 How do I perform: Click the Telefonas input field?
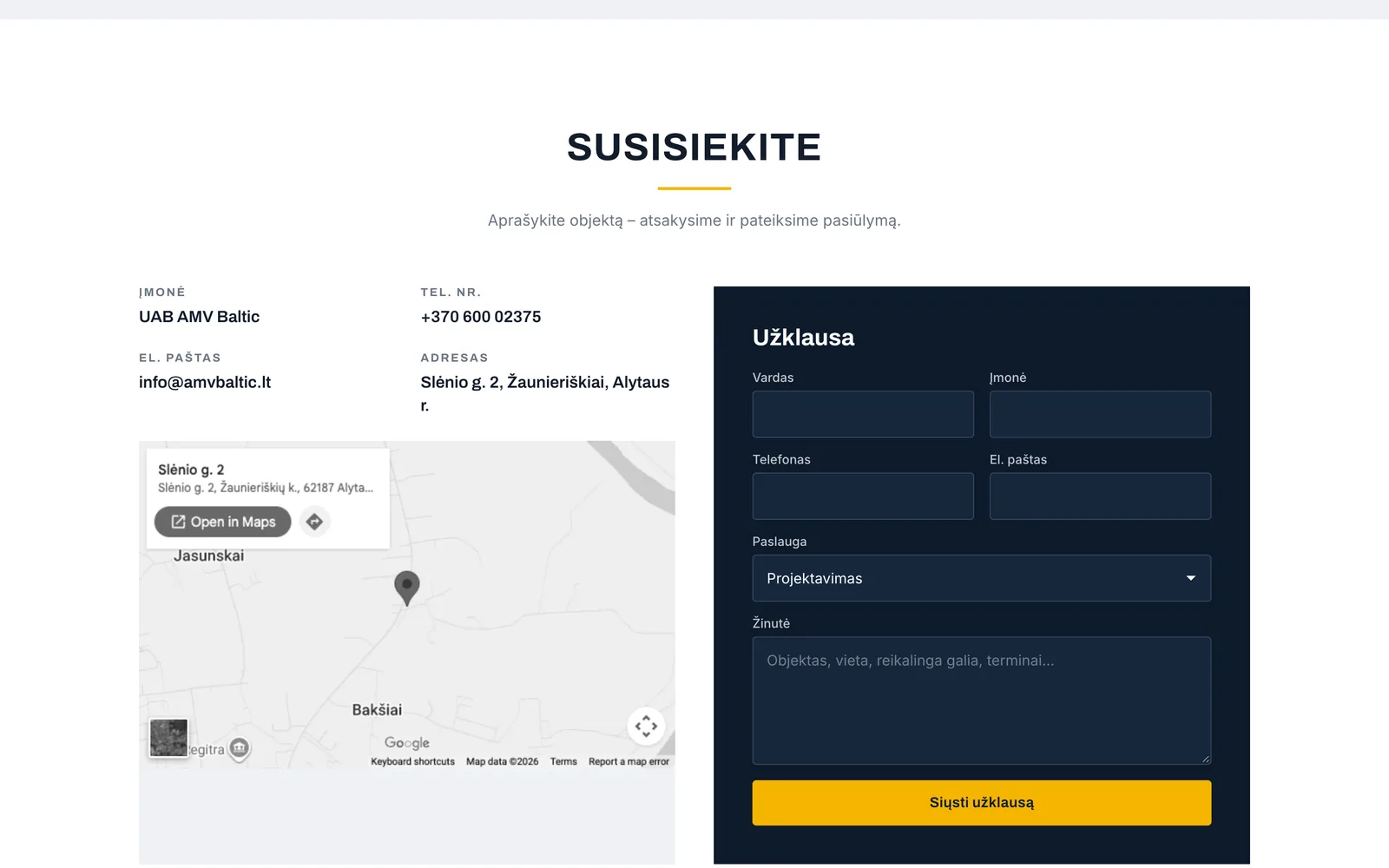[863, 496]
